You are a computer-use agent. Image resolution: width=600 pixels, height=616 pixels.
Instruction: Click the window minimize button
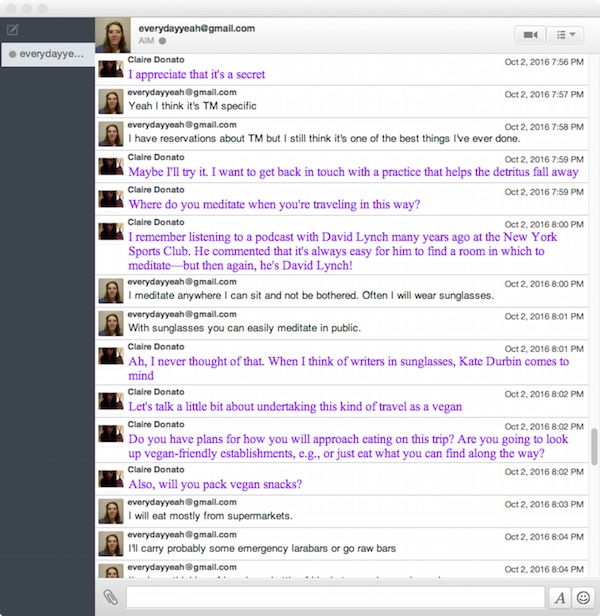27,8
